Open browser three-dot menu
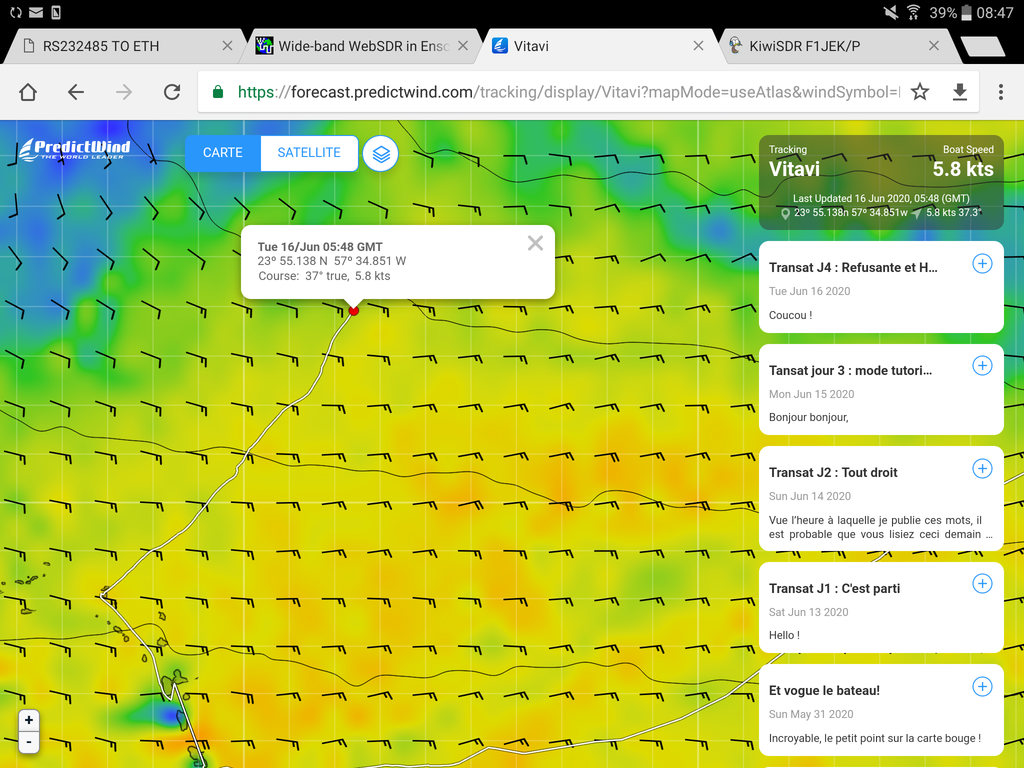The width and height of the screenshot is (1024, 768). (x=1000, y=92)
